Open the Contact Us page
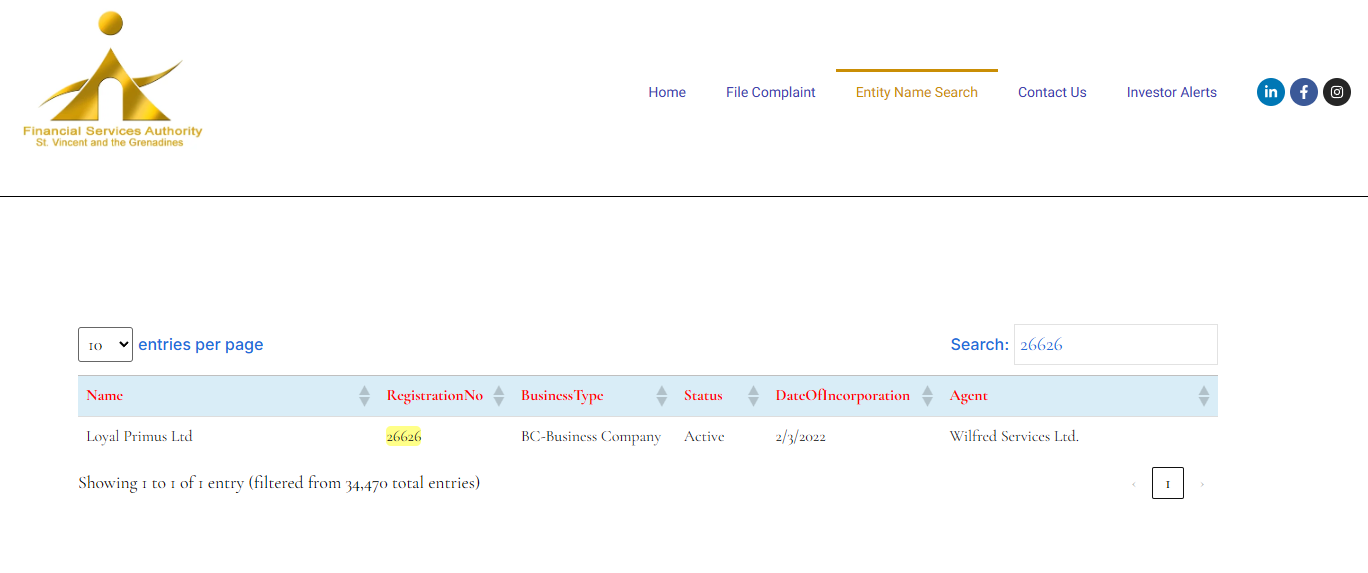 click(x=1052, y=92)
